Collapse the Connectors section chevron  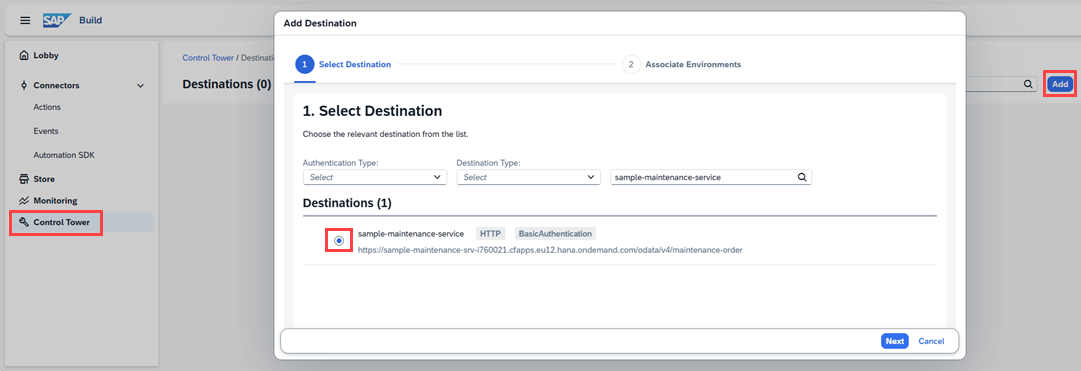tap(141, 86)
